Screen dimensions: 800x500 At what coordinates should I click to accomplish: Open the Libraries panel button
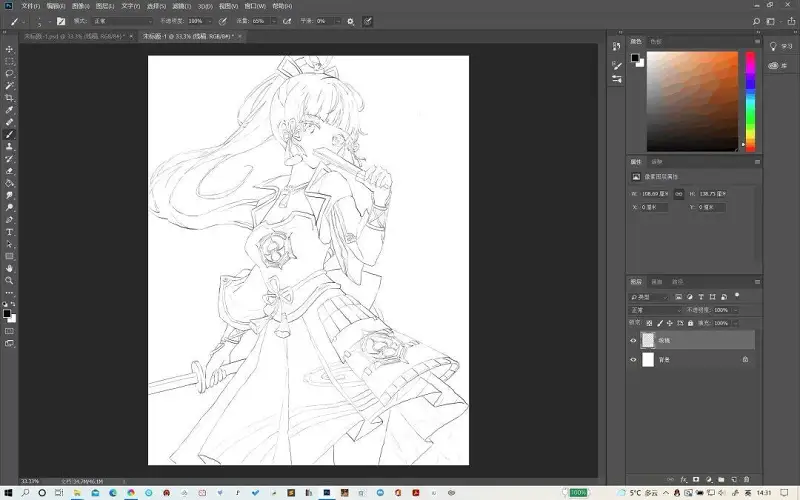(778, 66)
